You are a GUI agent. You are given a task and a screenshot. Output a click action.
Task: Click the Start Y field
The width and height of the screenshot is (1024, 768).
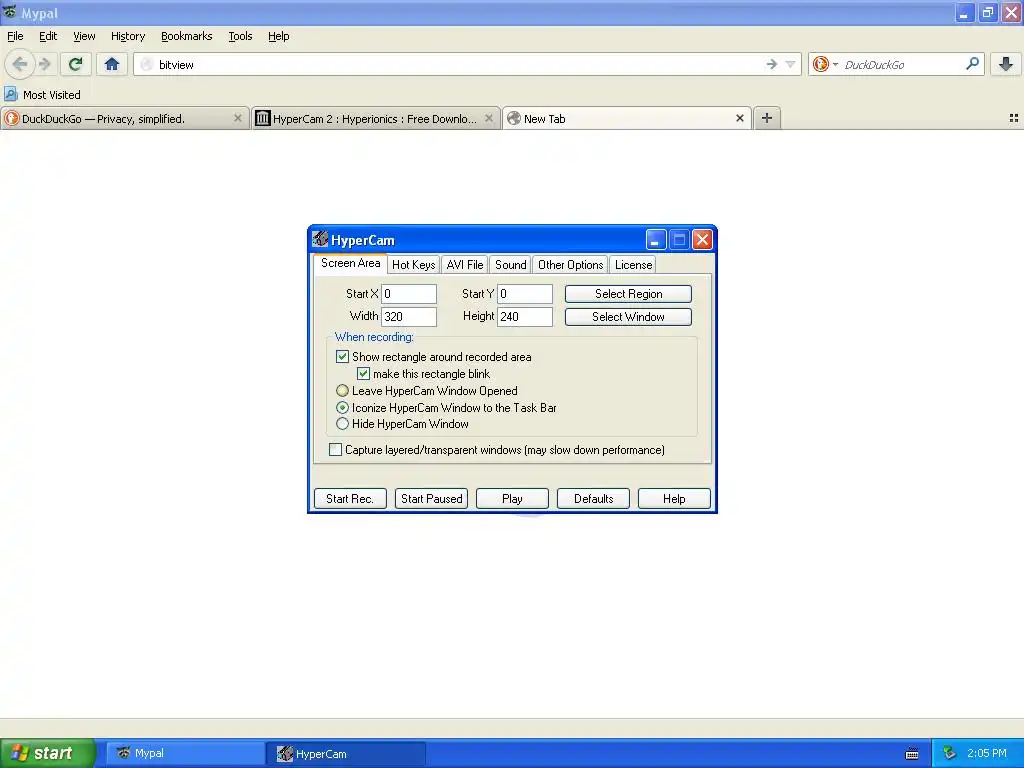point(525,294)
